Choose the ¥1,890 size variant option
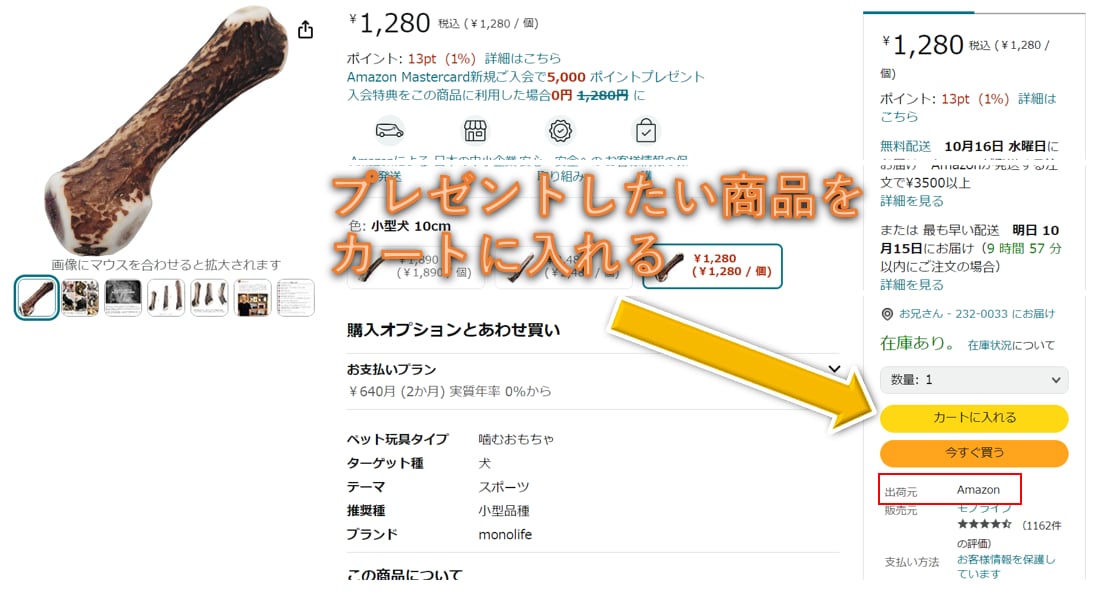Screen dimensions: 1100x597 (416, 266)
